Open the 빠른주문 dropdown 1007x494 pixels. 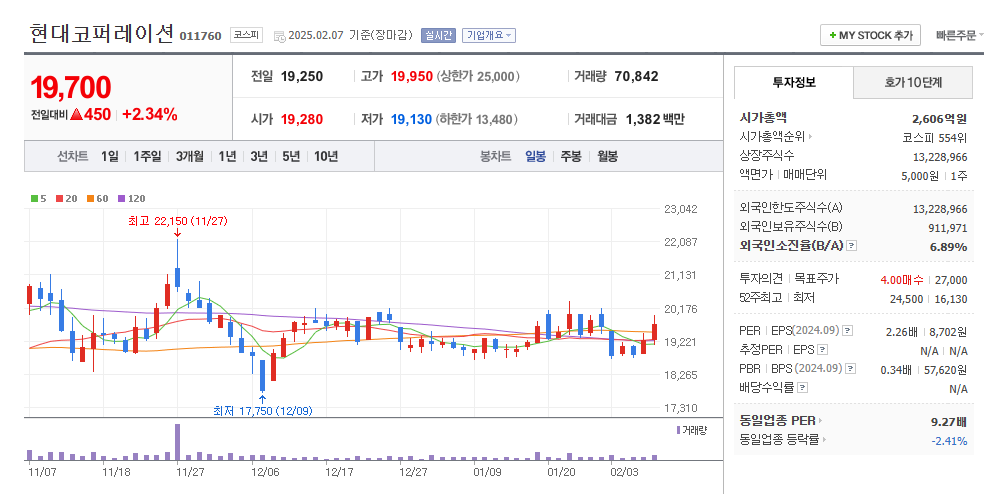click(x=960, y=35)
